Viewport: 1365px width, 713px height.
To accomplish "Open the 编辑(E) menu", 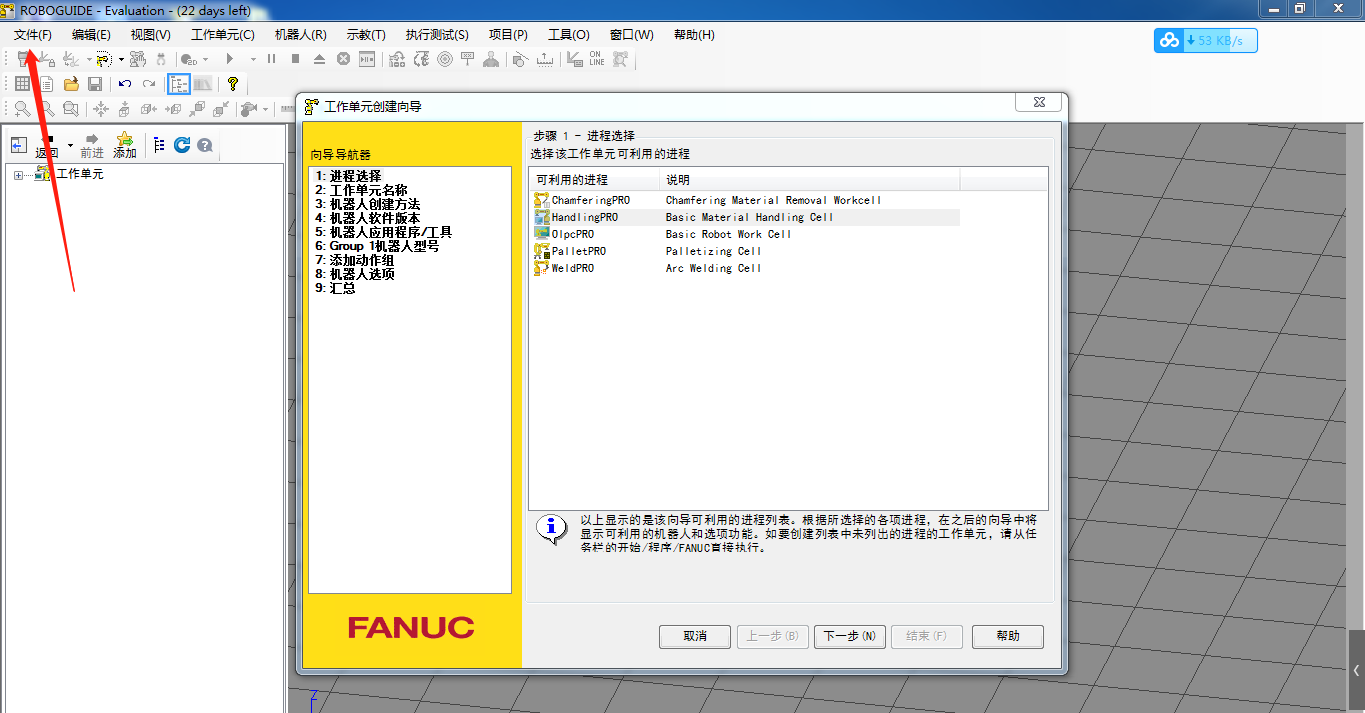I will [91, 35].
